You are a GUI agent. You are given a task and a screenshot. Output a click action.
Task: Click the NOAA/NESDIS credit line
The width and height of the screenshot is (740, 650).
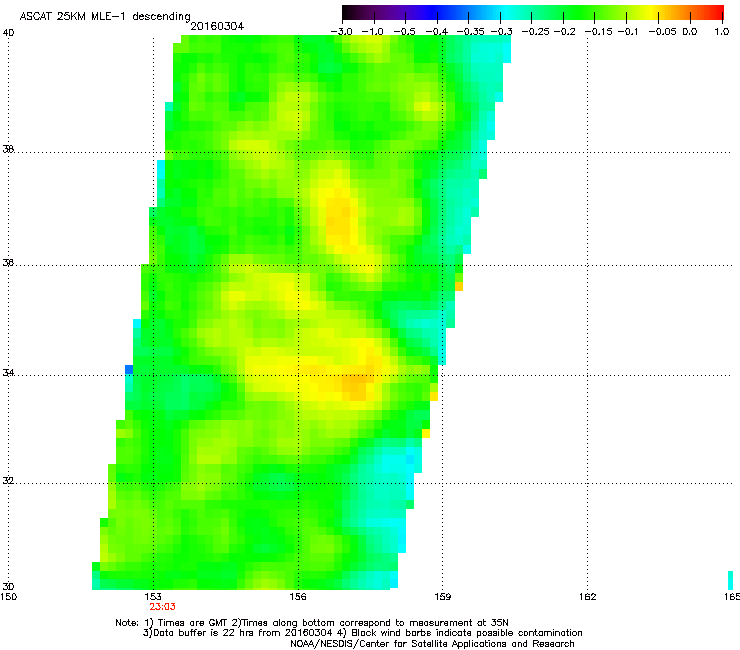click(432, 644)
